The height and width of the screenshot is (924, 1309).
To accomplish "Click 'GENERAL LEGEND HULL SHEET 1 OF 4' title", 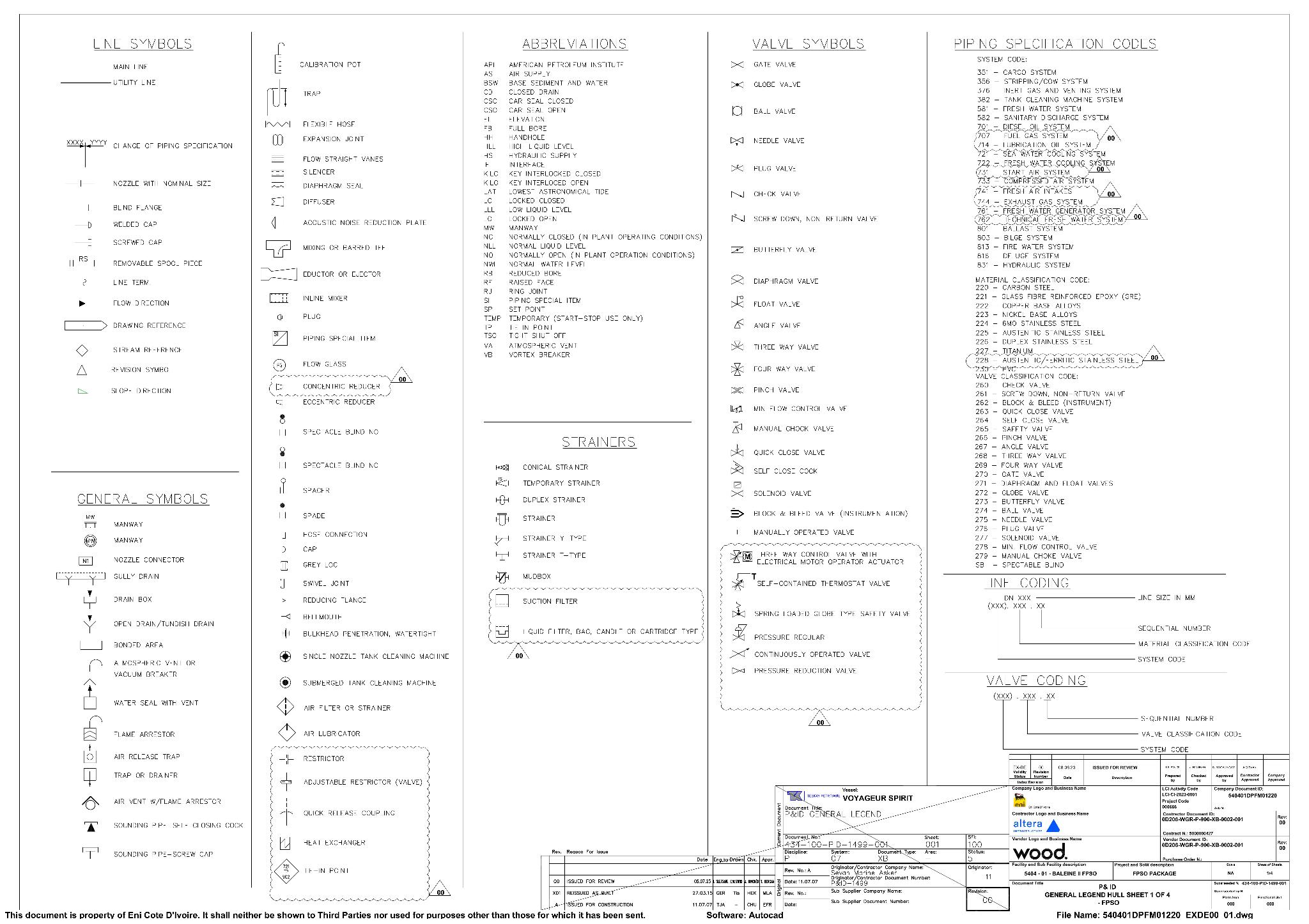I will click(1107, 895).
